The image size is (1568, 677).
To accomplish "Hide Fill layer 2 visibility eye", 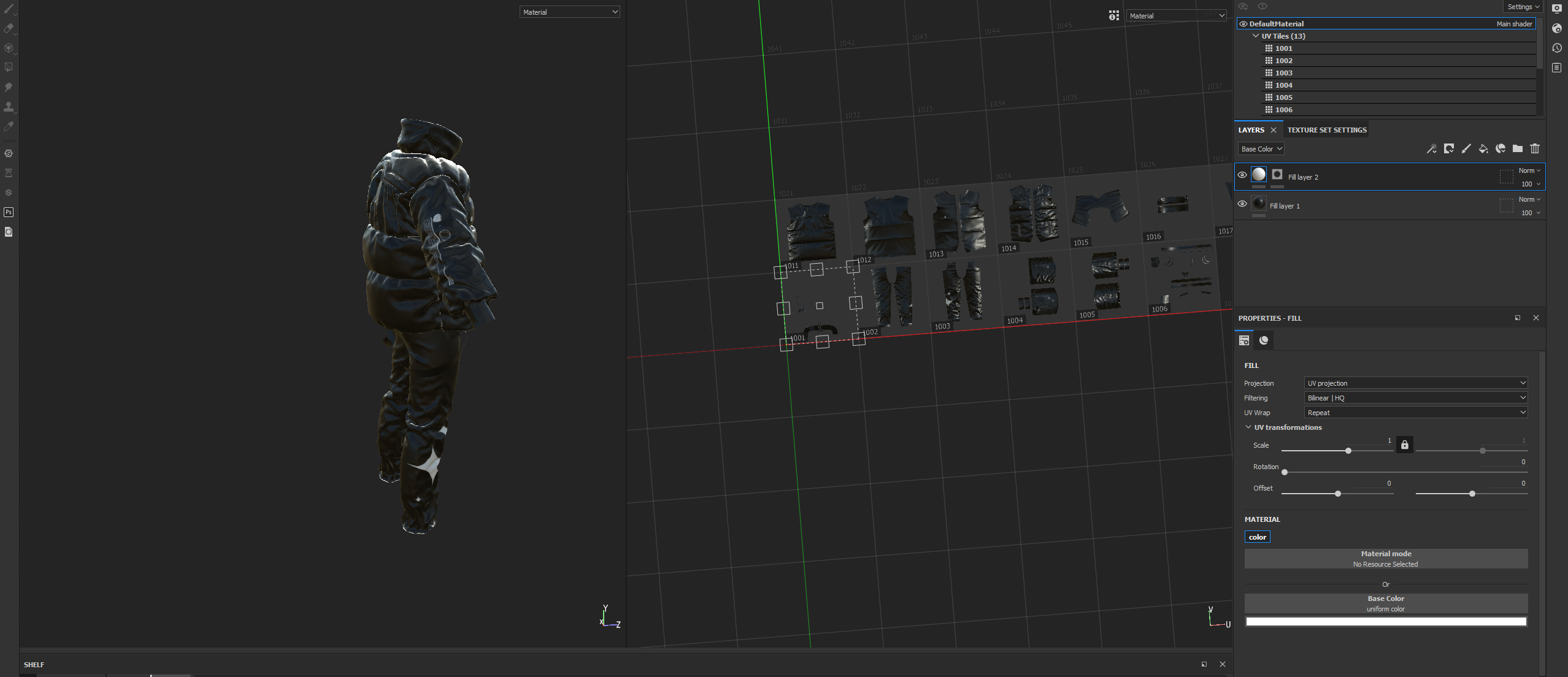I will click(1242, 175).
